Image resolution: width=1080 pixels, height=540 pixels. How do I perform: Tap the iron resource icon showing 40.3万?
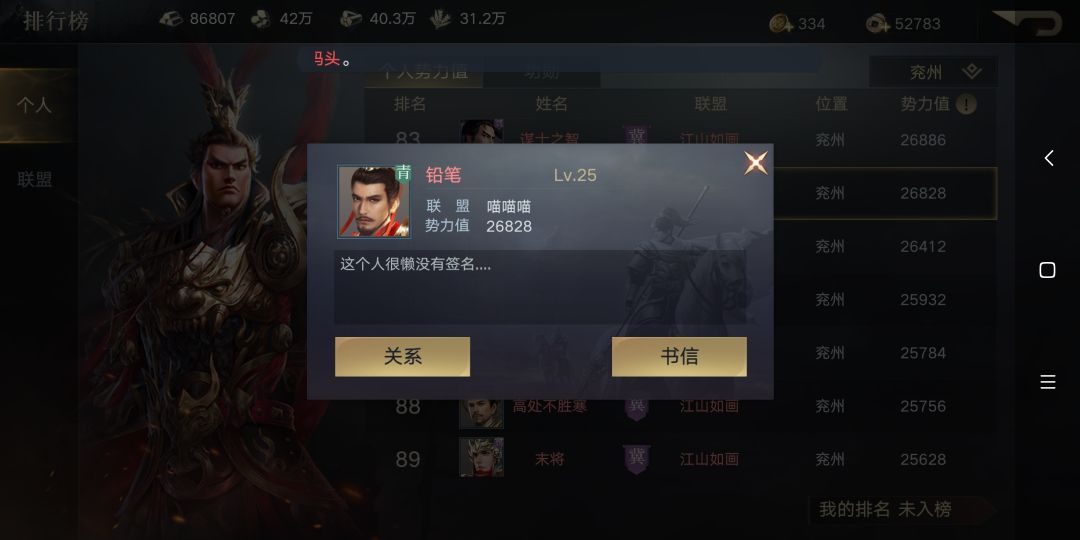pos(351,19)
